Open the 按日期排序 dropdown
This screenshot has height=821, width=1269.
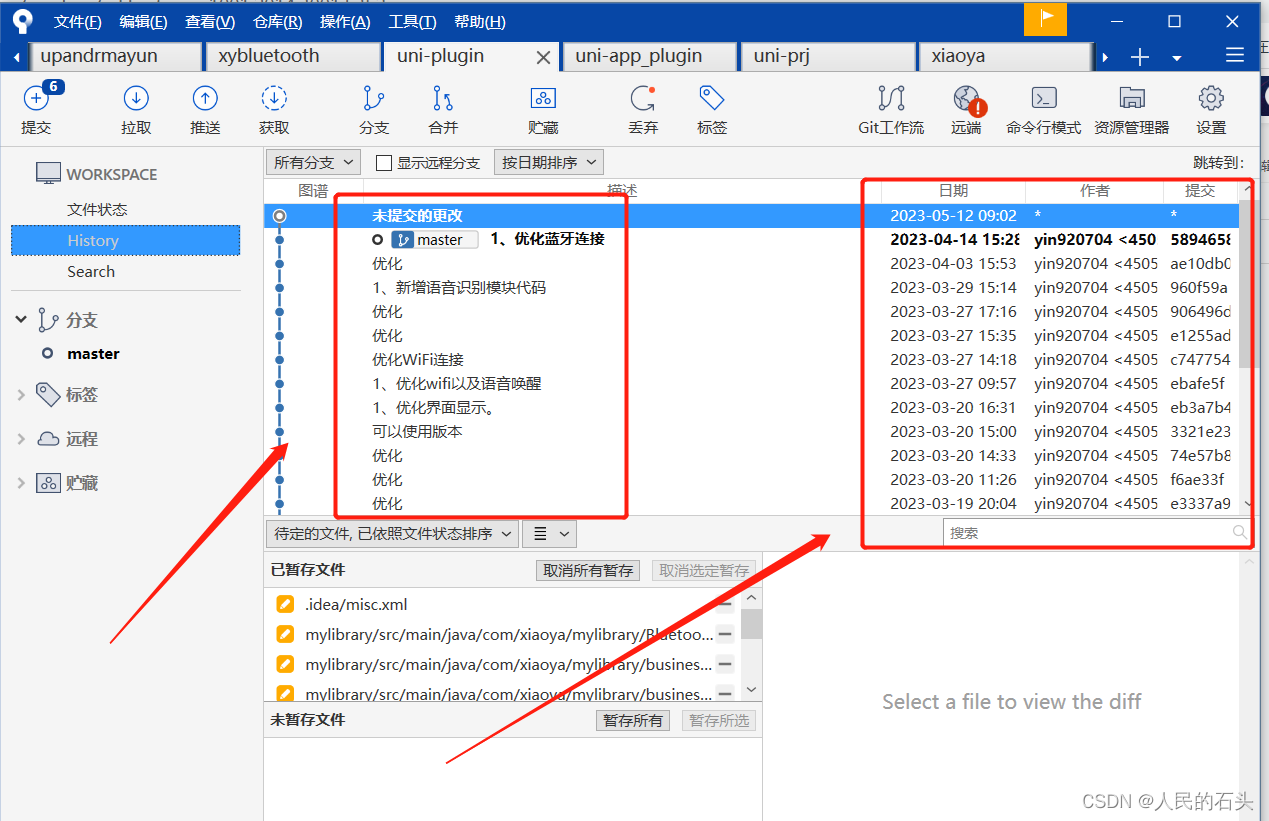(549, 162)
